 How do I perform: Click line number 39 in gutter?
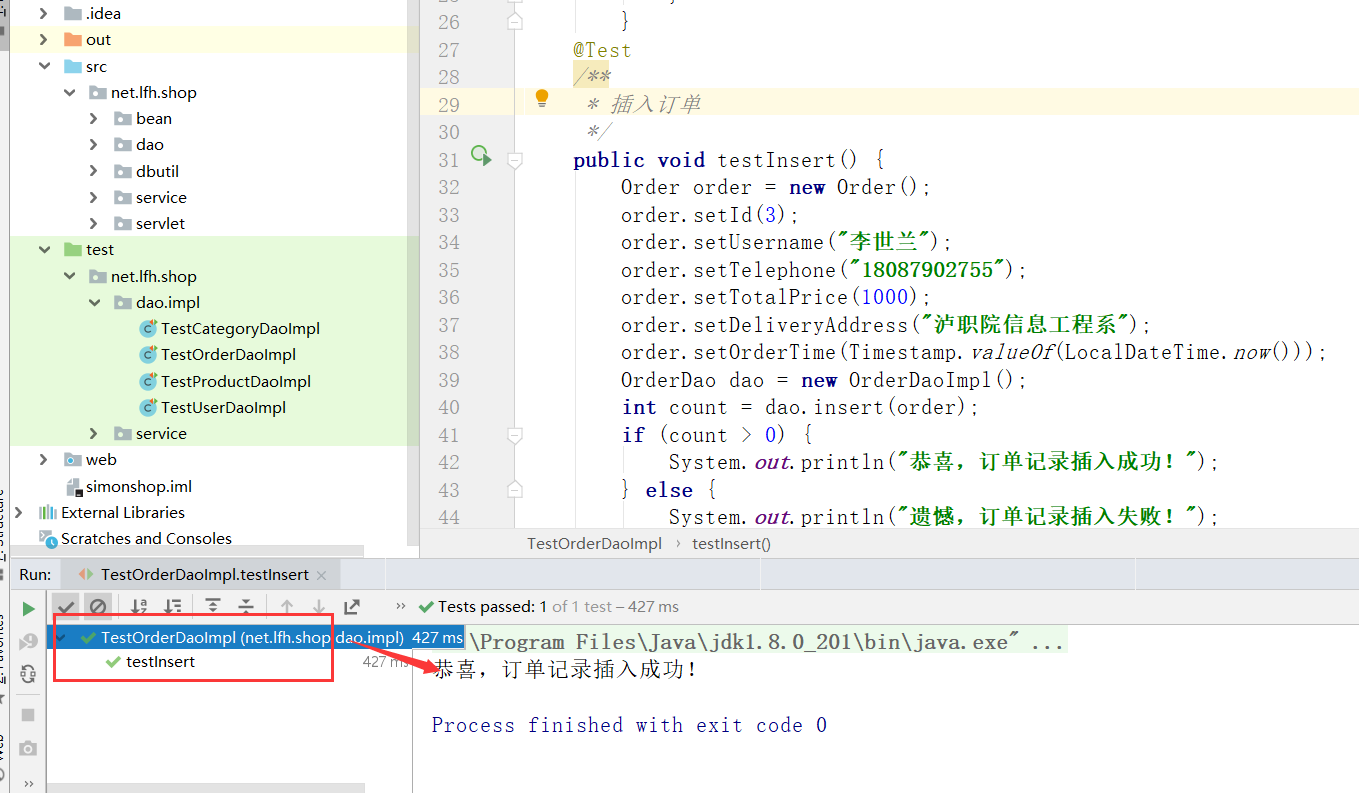[x=448, y=380]
